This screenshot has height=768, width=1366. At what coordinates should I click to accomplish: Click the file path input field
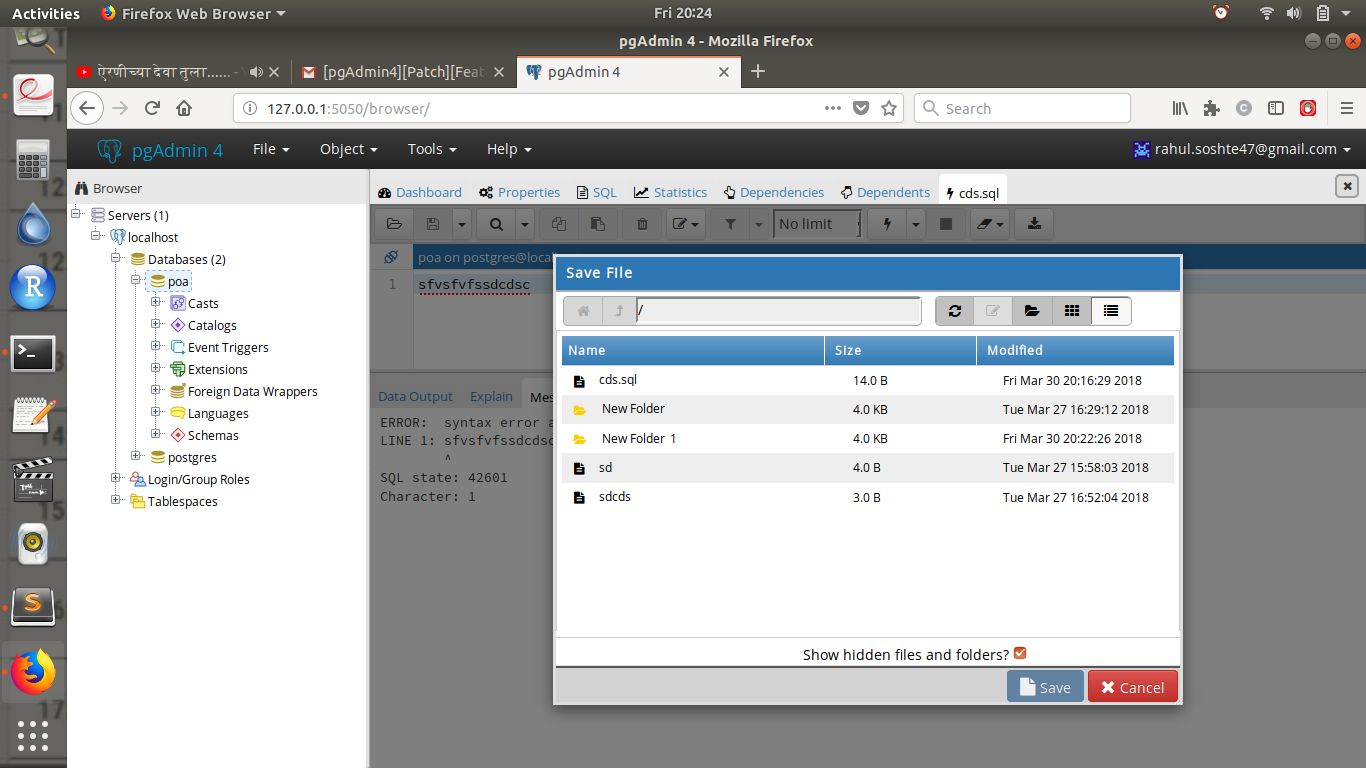tap(776, 311)
